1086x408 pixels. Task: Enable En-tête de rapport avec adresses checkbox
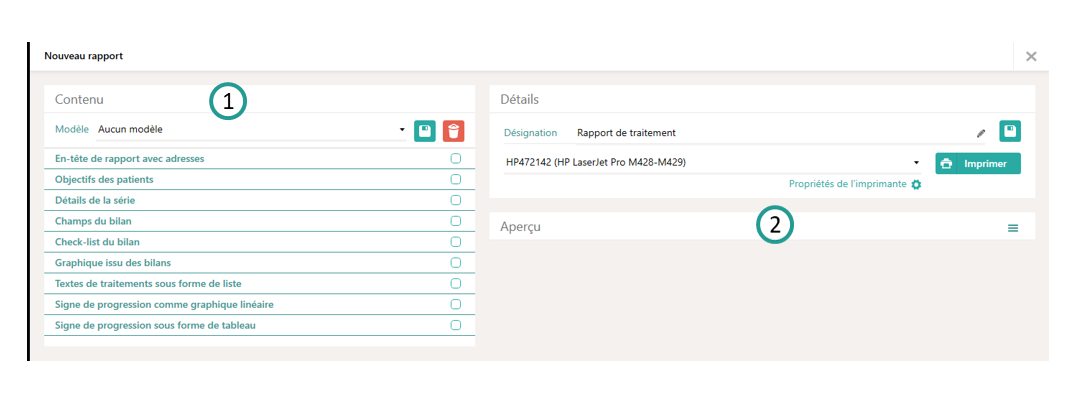(456, 159)
